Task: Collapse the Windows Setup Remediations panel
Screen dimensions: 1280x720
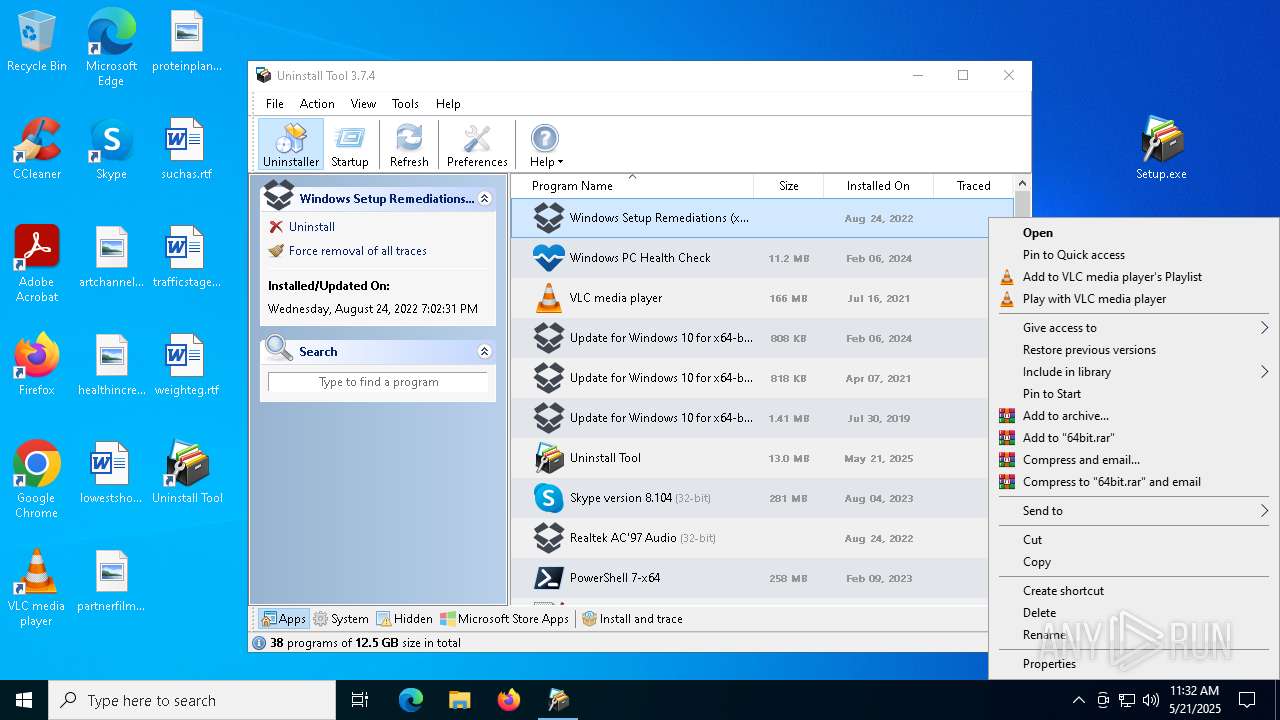Action: click(485, 199)
